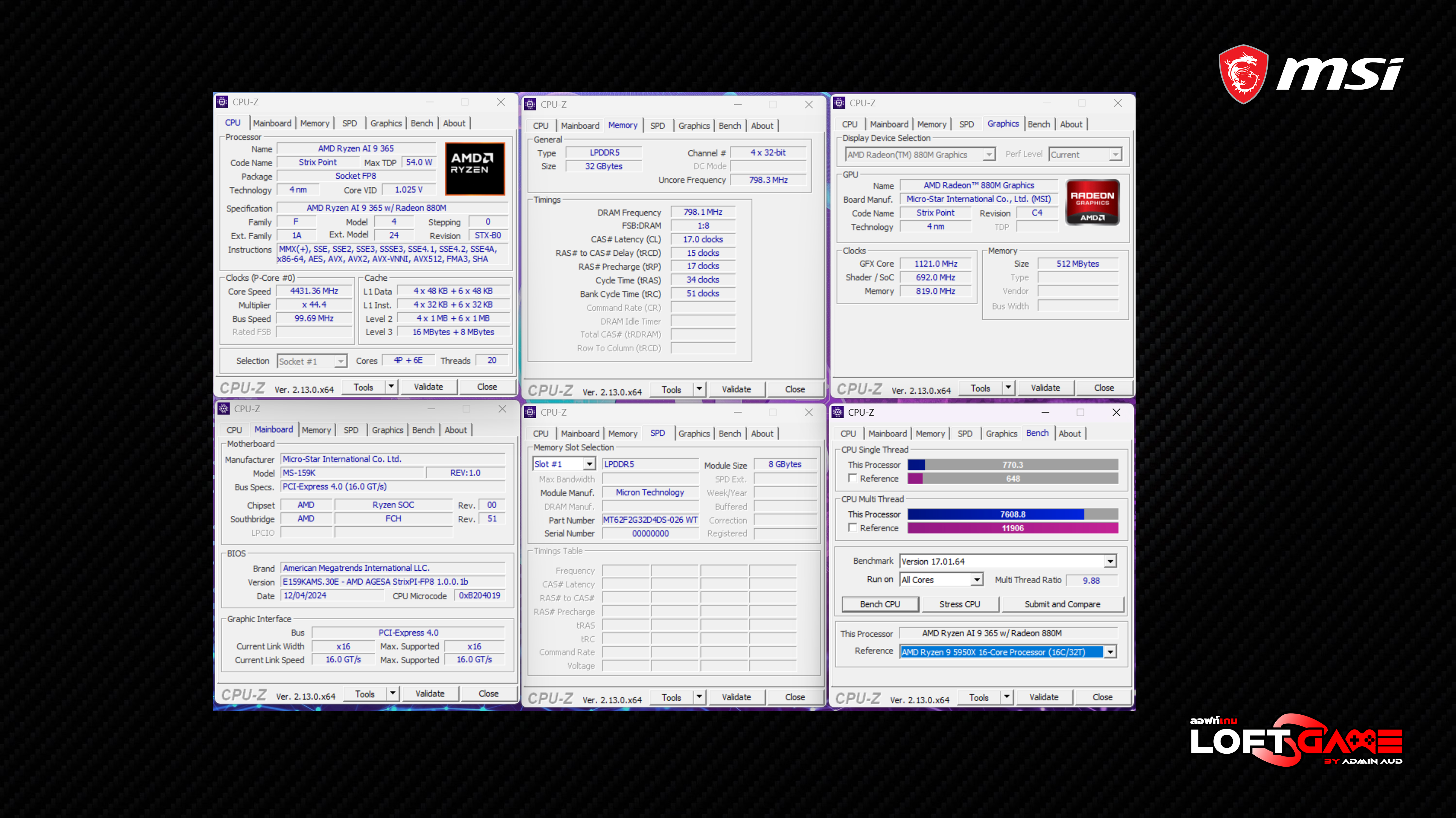Viewport: 1456px width, 818px height.
Task: Click the Stress CPU button
Action: tap(960, 604)
